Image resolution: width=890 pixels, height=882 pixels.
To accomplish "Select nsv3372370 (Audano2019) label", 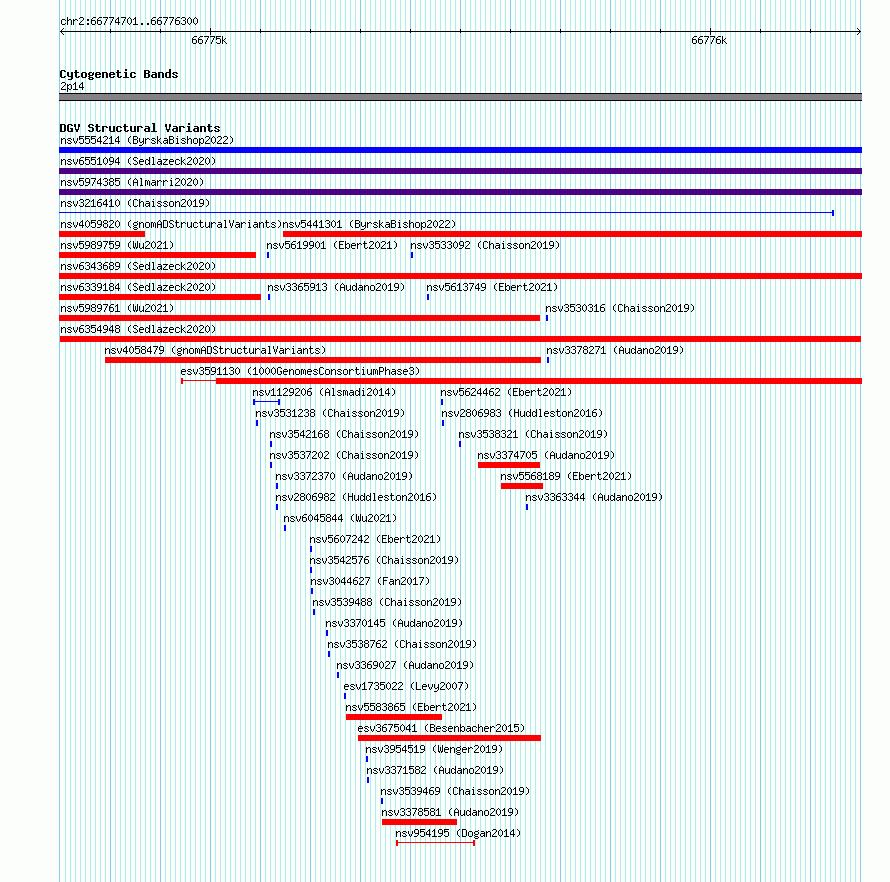I will pyautogui.click(x=344, y=476).
